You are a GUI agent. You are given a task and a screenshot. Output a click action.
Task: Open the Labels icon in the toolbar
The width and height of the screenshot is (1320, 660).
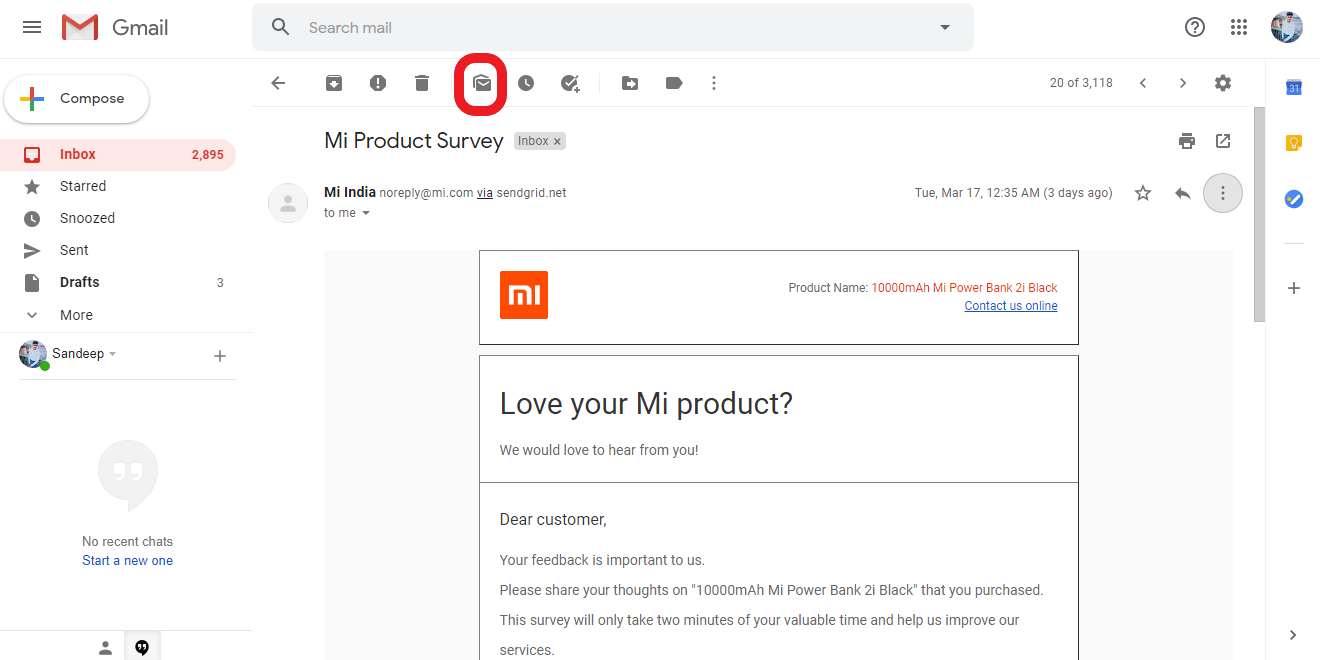click(674, 83)
